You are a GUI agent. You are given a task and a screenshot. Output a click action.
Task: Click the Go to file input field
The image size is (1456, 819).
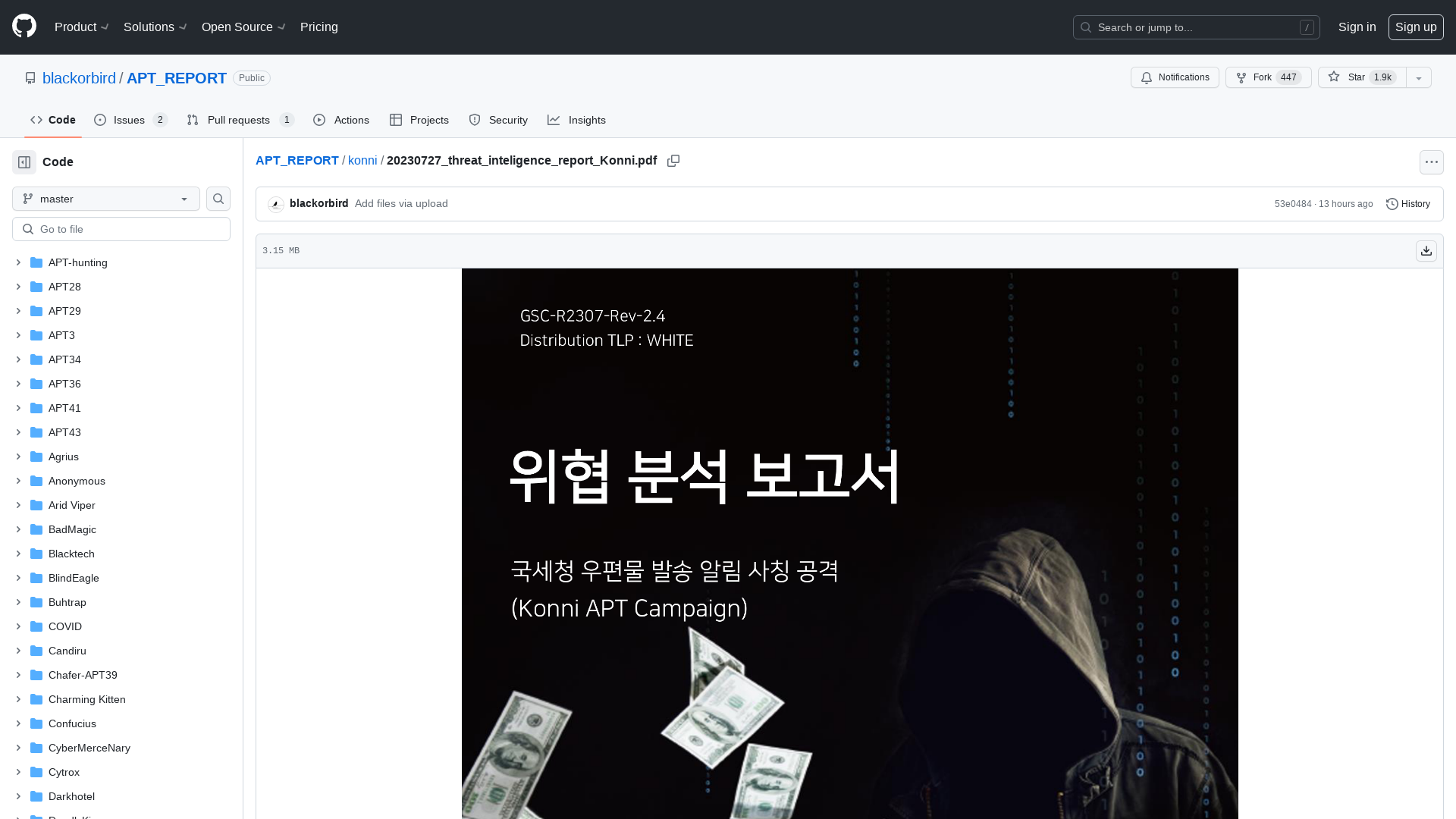121,229
